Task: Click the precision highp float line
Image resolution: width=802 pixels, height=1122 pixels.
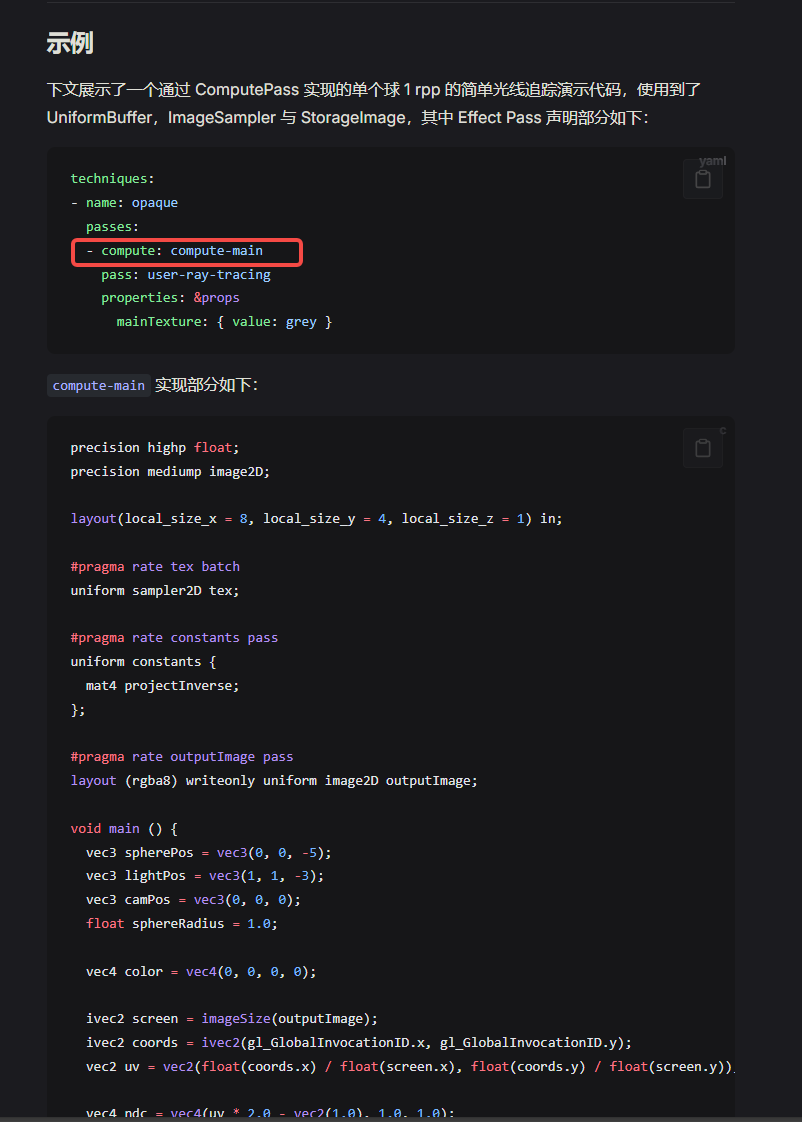Action: pyautogui.click(x=155, y=447)
